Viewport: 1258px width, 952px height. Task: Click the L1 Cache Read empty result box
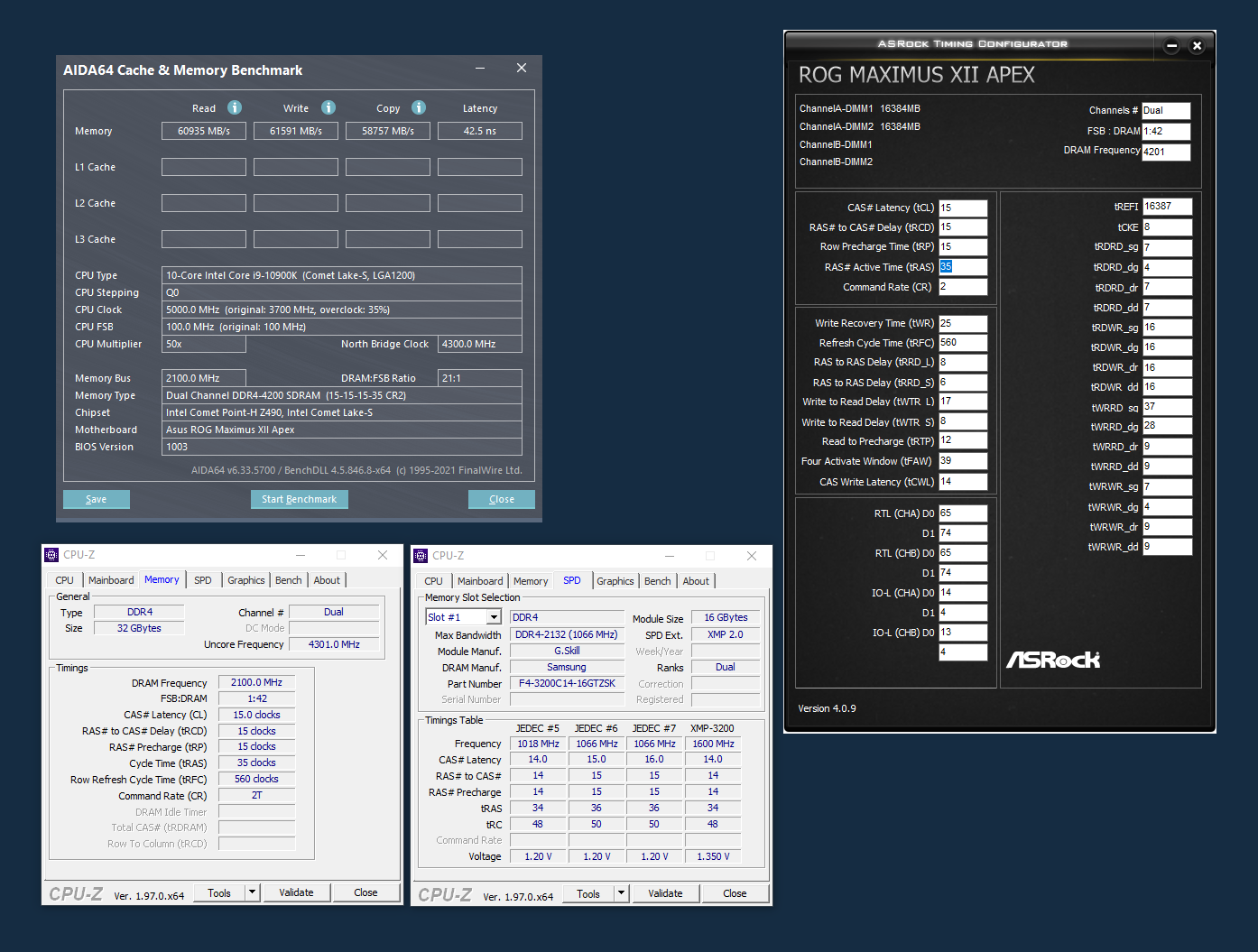(204, 167)
